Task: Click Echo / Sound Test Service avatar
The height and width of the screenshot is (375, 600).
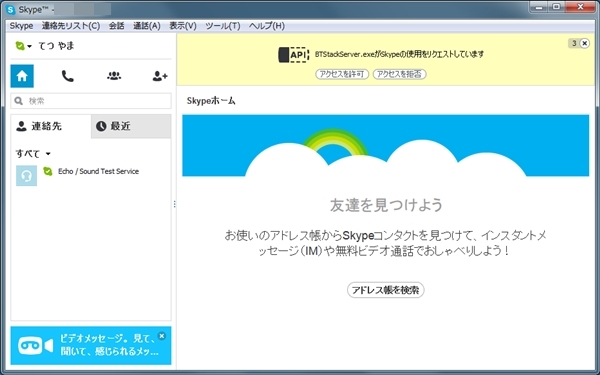Action: pyautogui.click(x=26, y=176)
